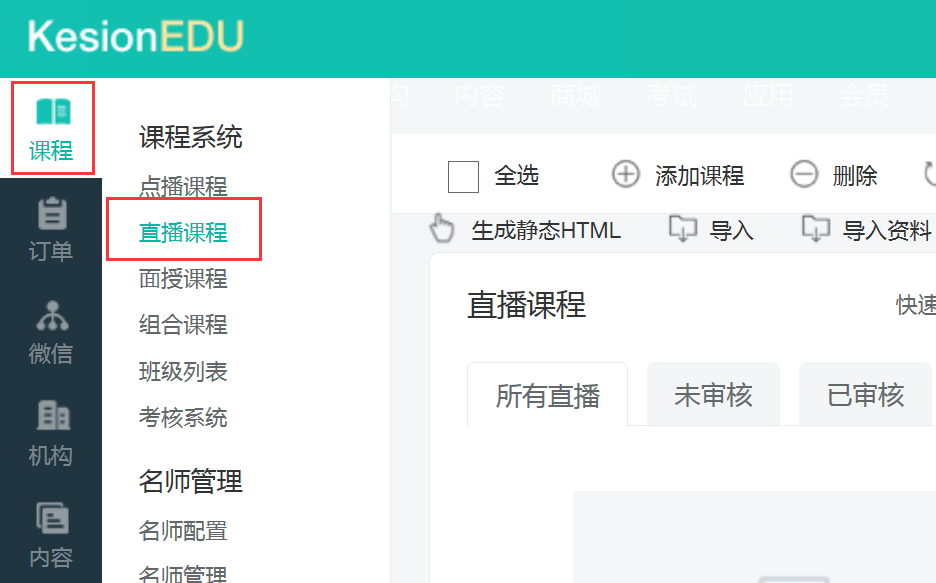Switch to the 未审核 tab
This screenshot has width=936, height=583.
coord(712,395)
